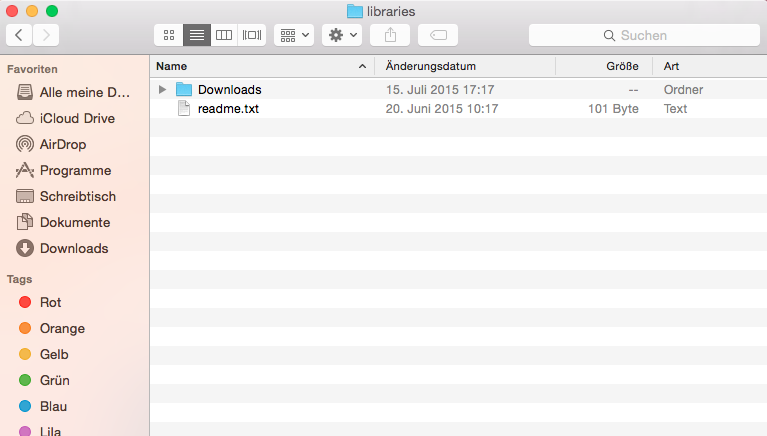Click the 101 Byte size value

coord(613,109)
